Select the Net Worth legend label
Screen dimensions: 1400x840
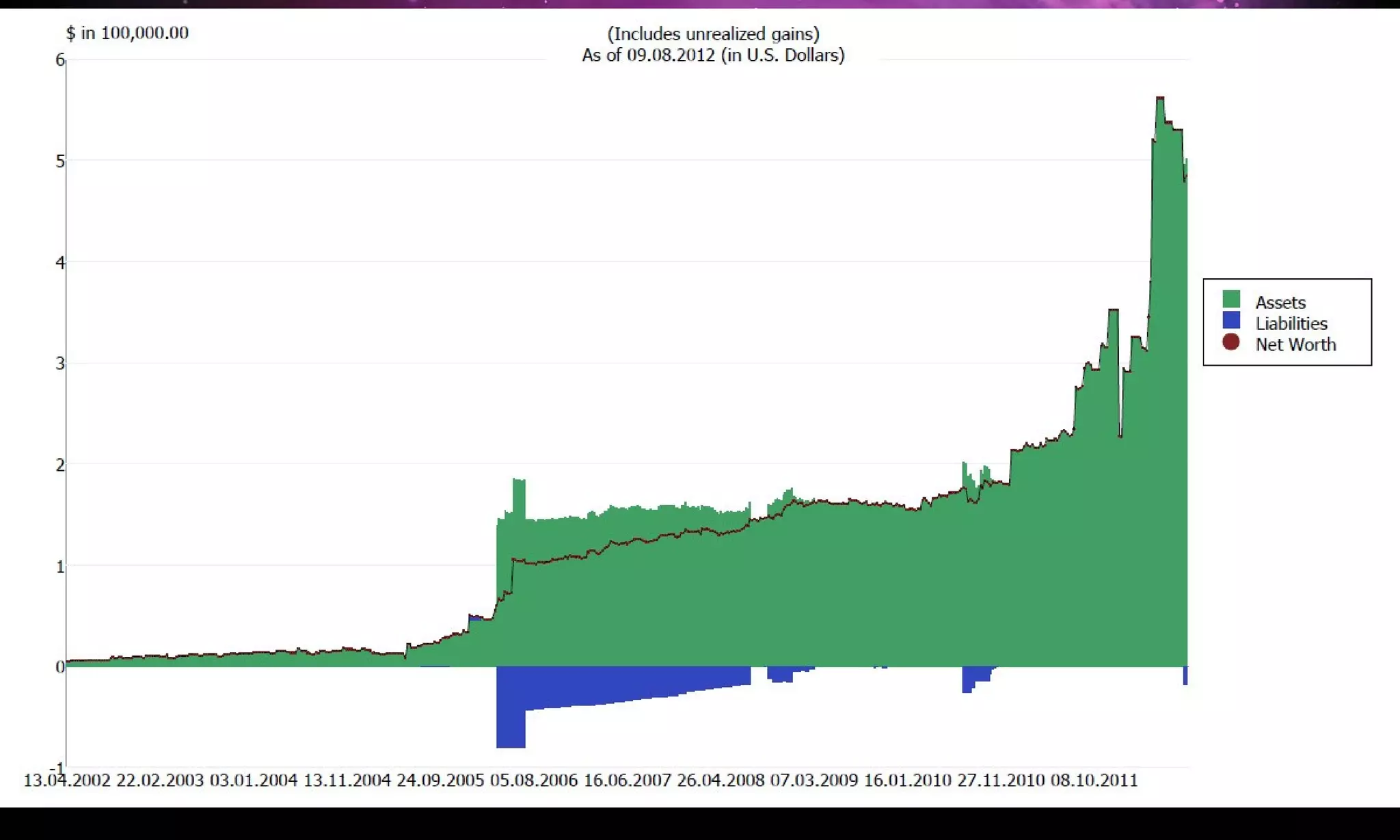click(x=1295, y=344)
